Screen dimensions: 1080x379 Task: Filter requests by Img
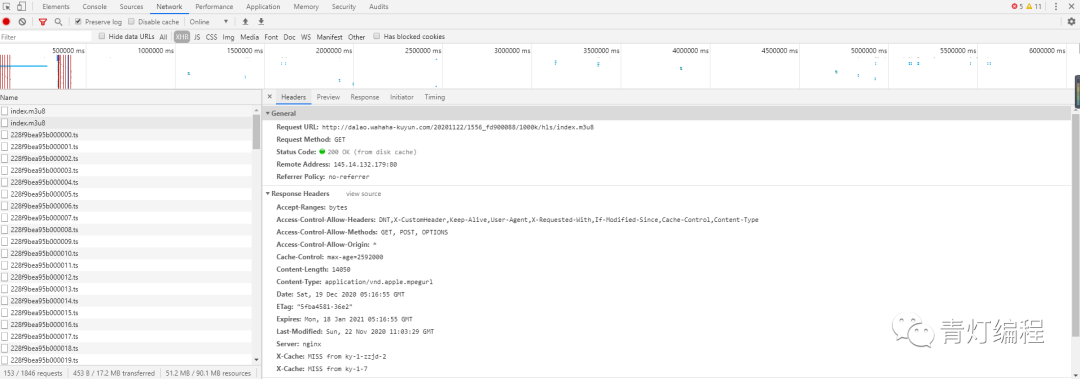(228, 37)
